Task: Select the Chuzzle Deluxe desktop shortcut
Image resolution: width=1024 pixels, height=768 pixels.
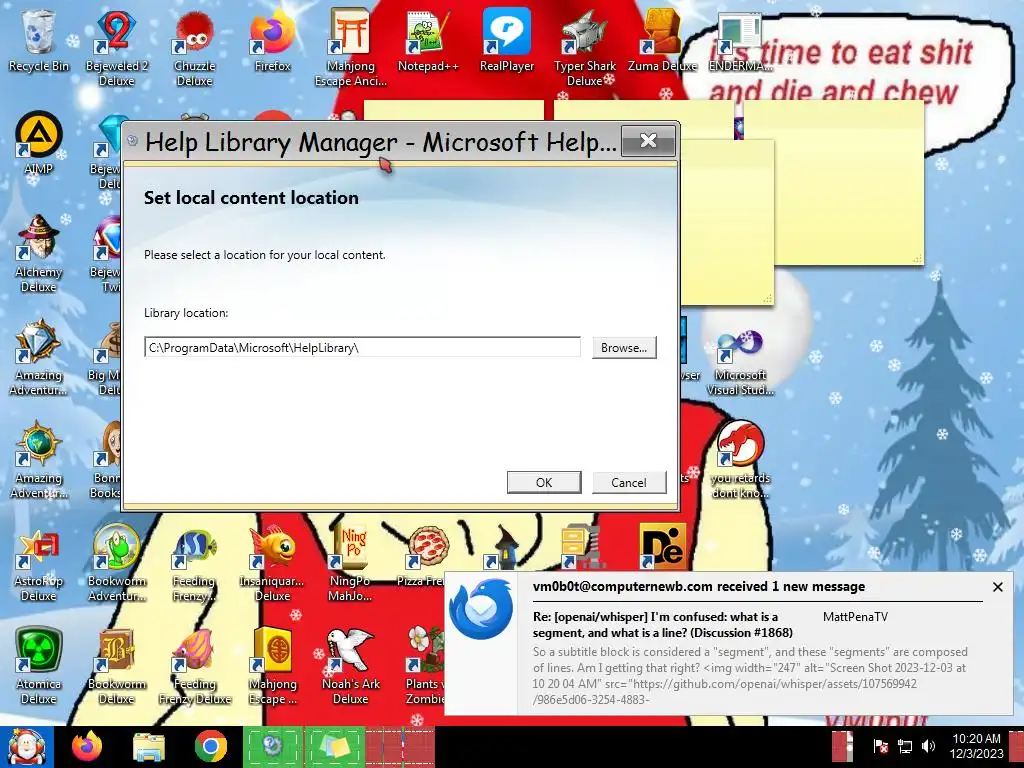Action: 194,48
